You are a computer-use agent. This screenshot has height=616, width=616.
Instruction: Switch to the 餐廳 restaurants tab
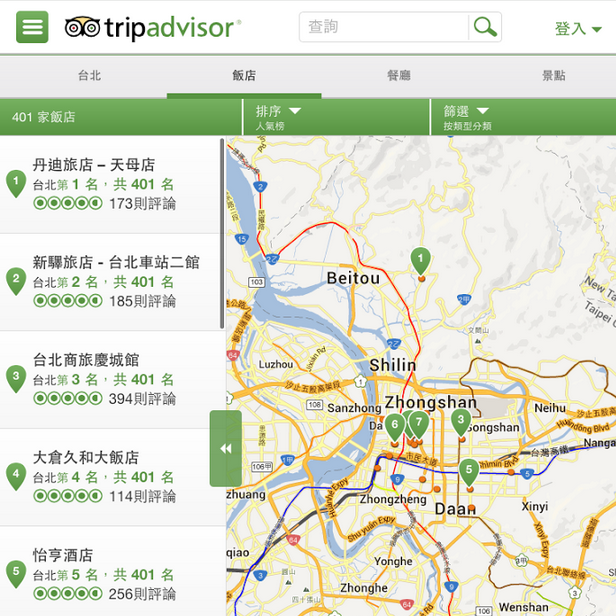pos(398,76)
